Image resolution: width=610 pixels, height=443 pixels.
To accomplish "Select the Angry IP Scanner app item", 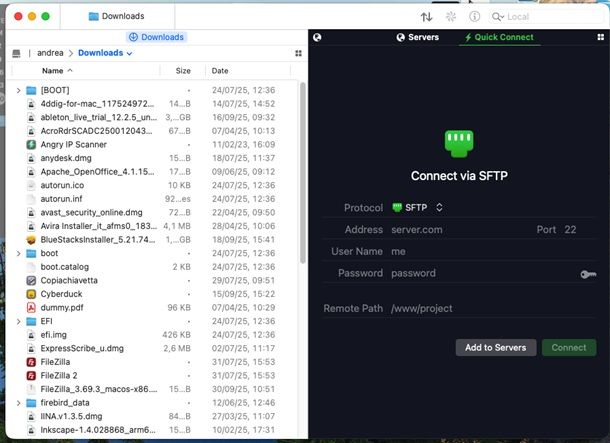I will click(x=75, y=144).
